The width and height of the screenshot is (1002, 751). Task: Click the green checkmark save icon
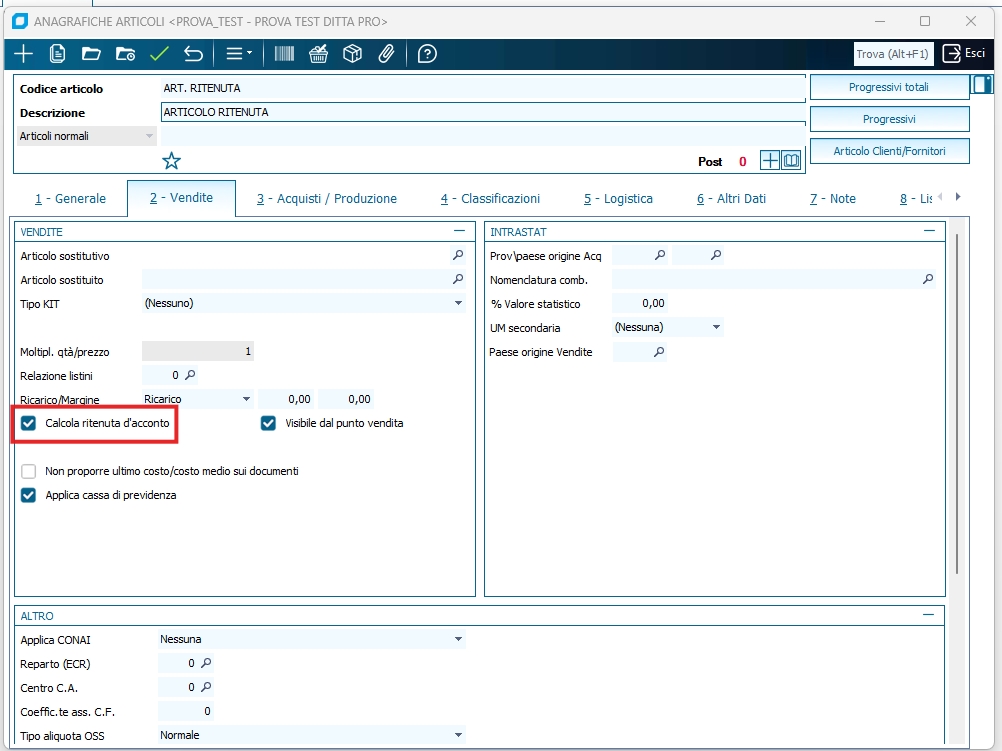159,54
